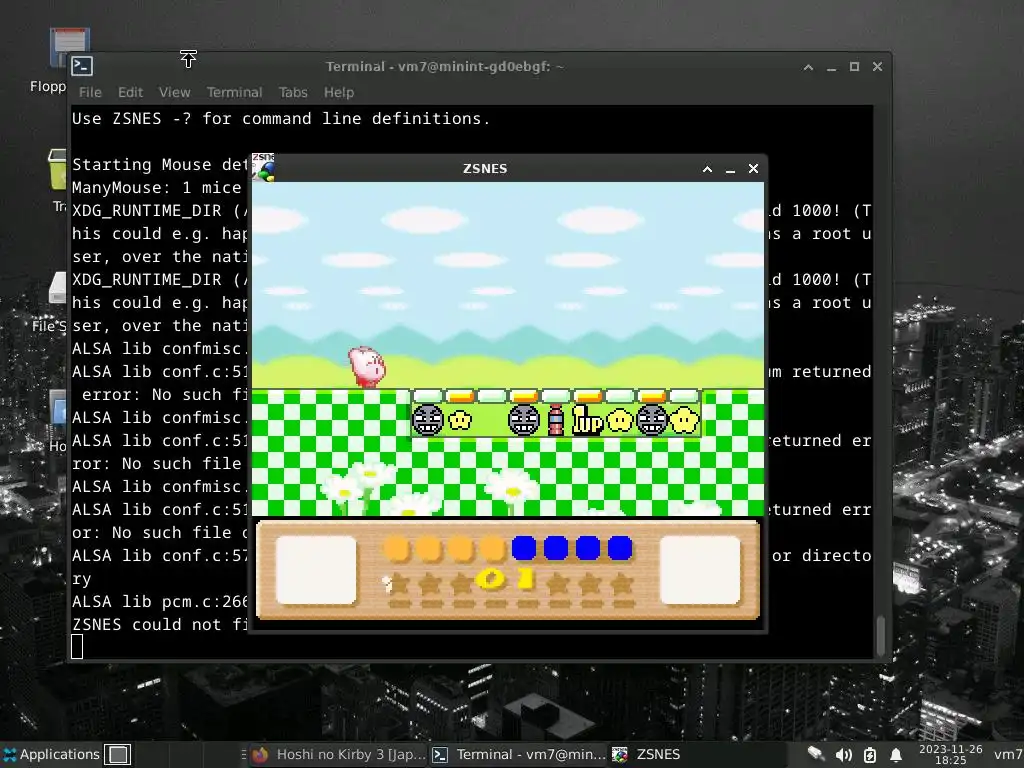
Task: Click the right empty helper box
Action: [700, 570]
